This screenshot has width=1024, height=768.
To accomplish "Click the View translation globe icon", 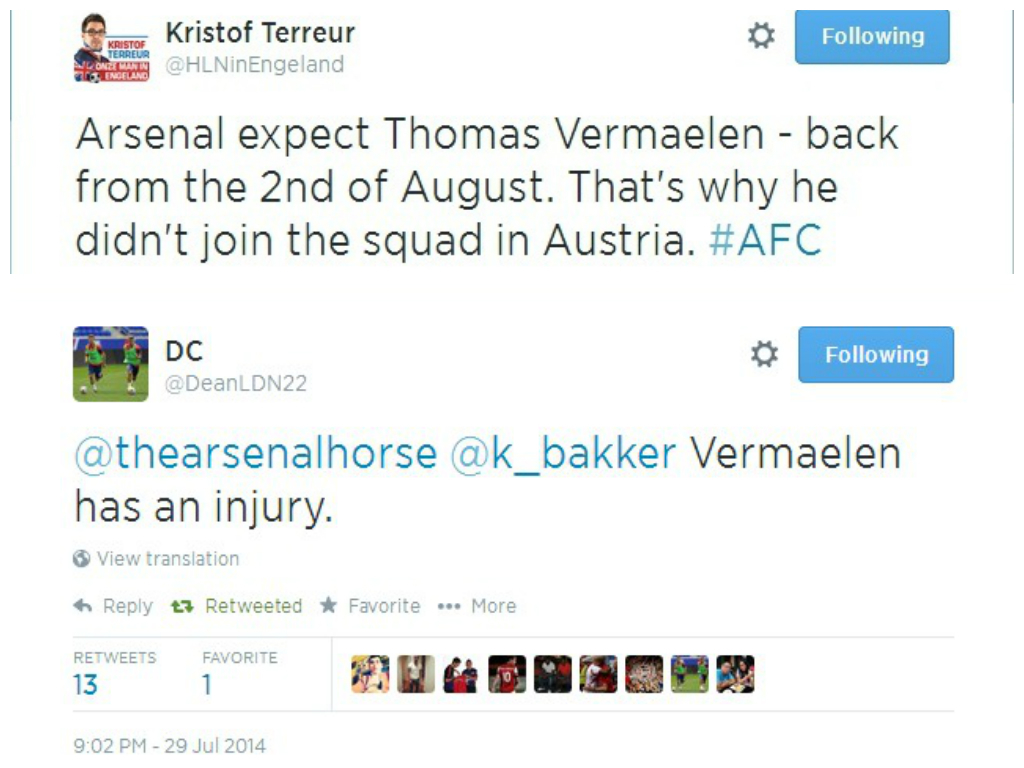I will pos(82,559).
